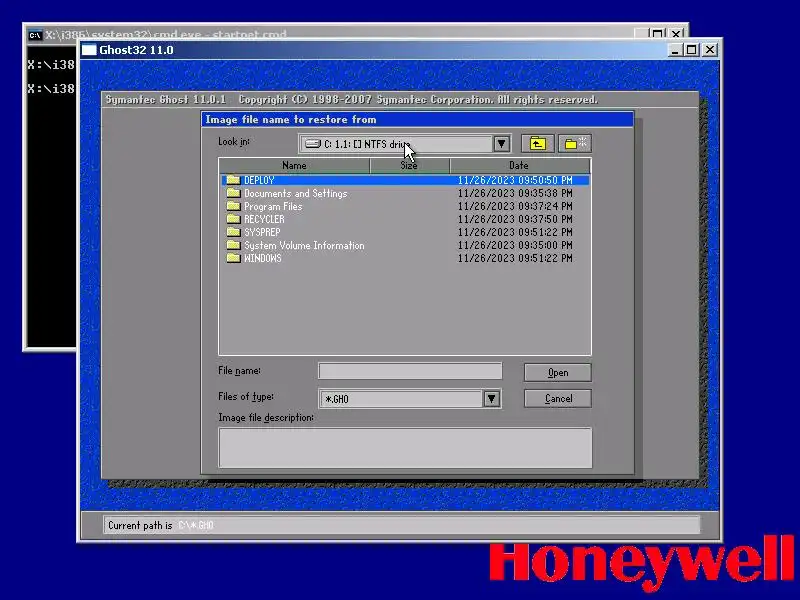Screen dimensions: 800x600
Task: Select the RECYCLER folder icon
Action: click(x=233, y=219)
